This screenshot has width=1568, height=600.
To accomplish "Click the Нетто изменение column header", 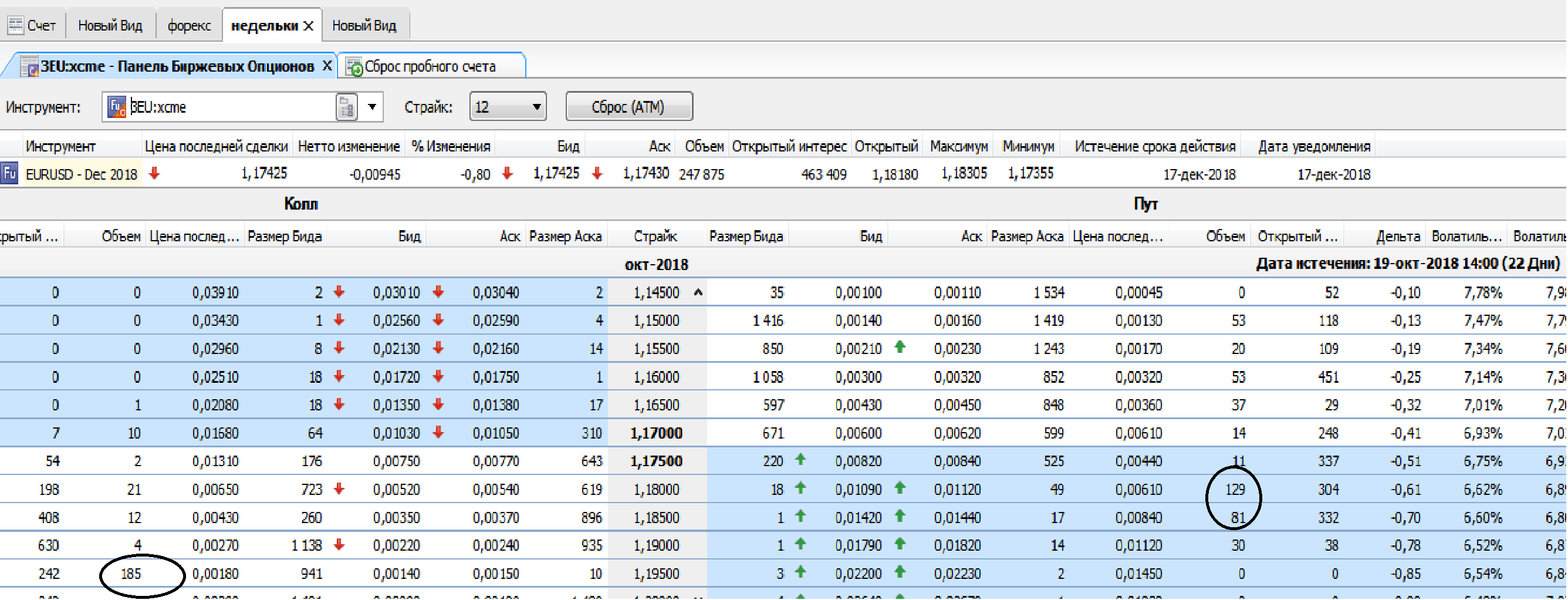I will pos(349,146).
